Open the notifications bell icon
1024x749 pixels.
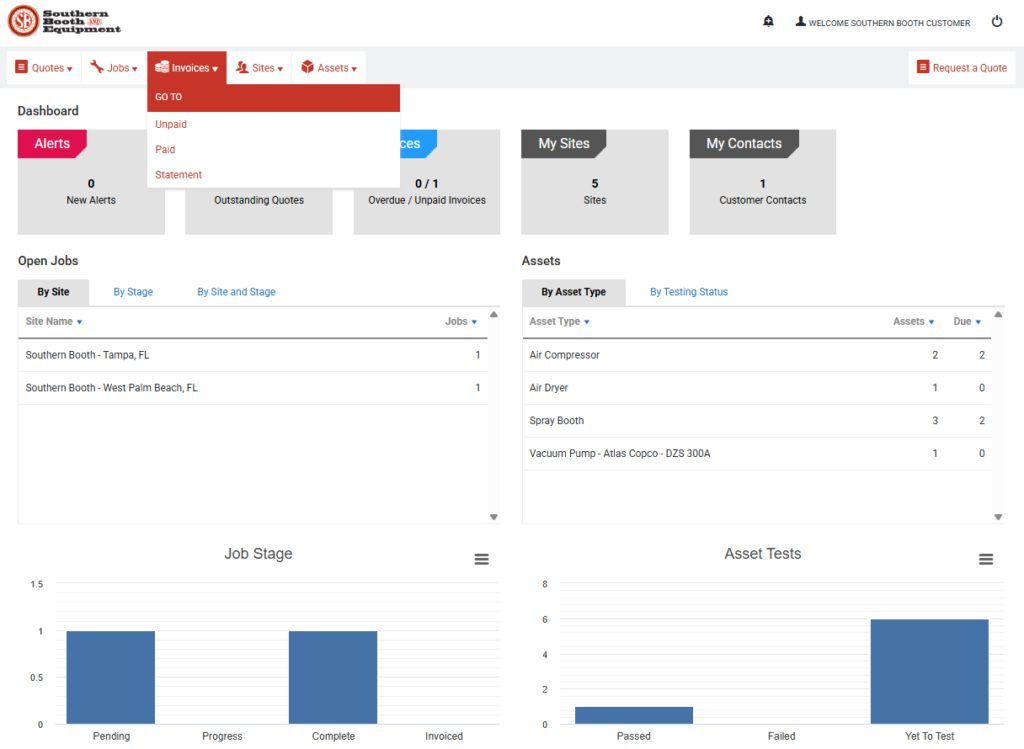click(769, 22)
